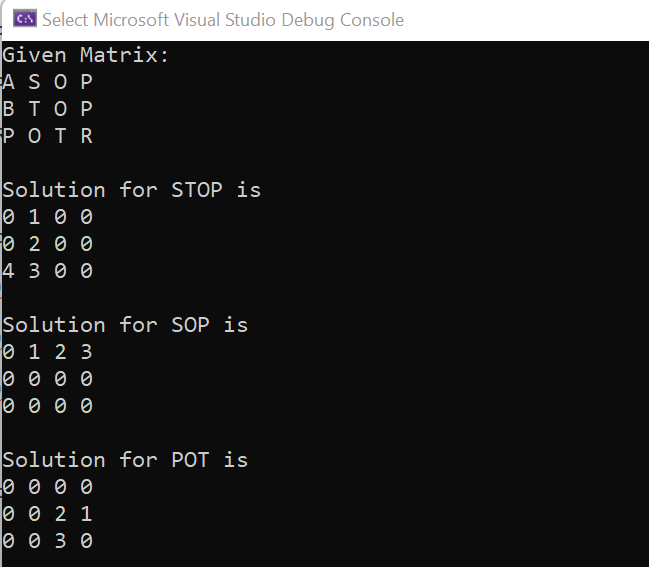
Task: Click the word STOP in the solution heading
Action: (x=197, y=190)
